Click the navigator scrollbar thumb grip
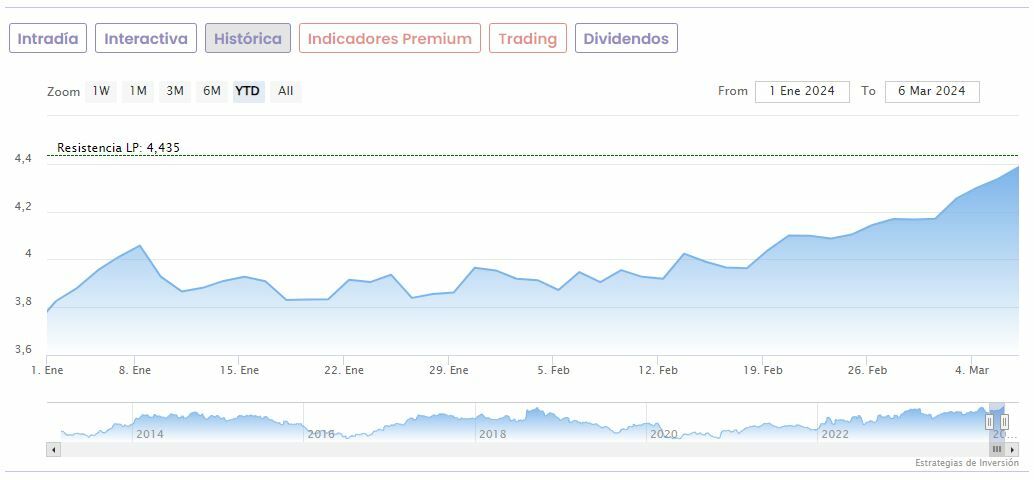 coord(996,450)
